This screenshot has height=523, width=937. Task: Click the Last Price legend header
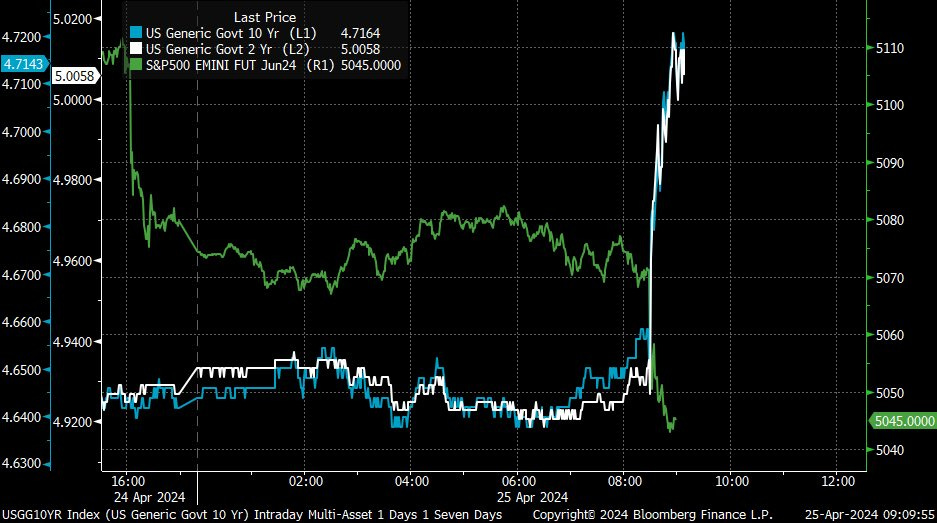[x=264, y=17]
